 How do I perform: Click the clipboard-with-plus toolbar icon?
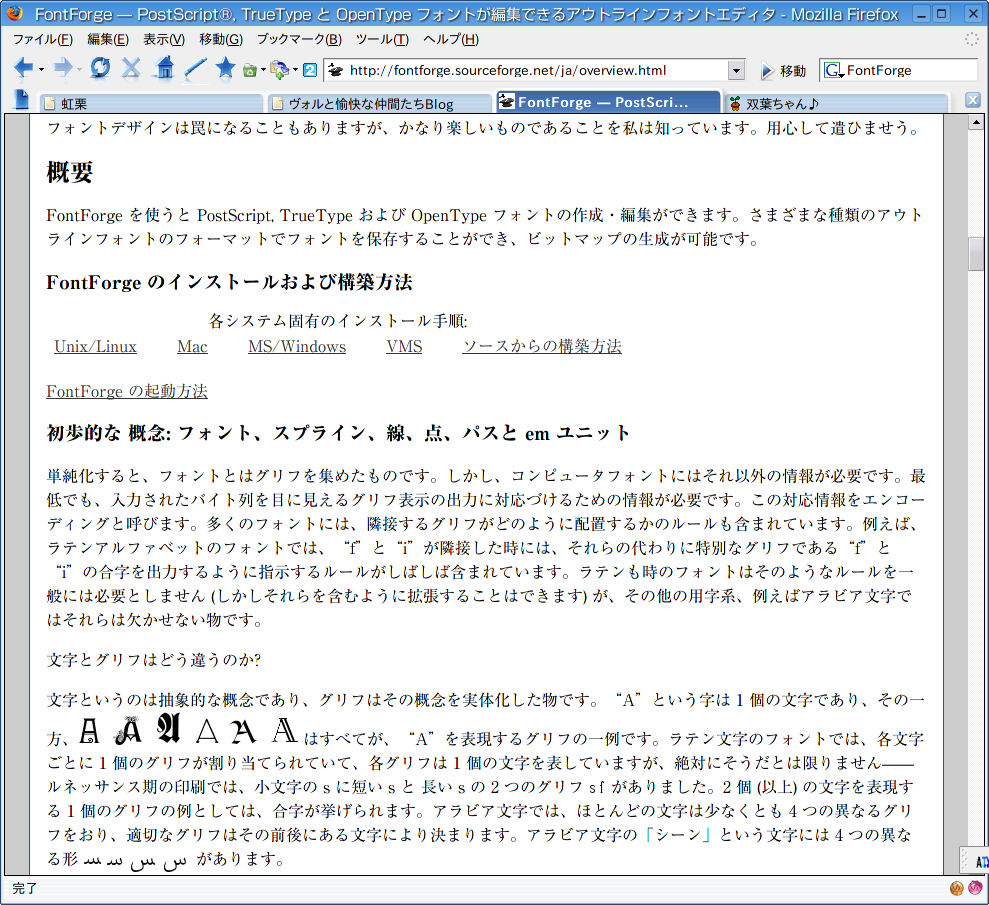[279, 70]
